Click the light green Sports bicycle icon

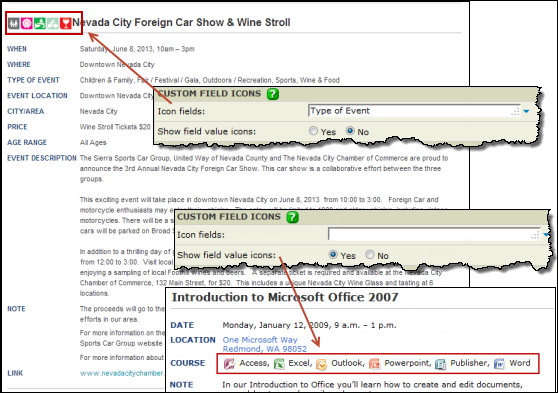tap(52, 23)
